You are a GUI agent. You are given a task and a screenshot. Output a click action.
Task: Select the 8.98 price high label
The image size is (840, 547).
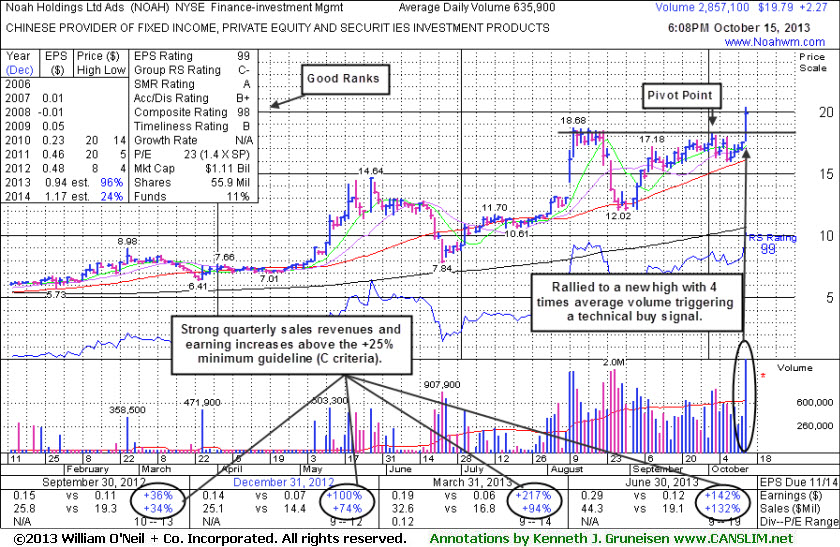(x=128, y=242)
